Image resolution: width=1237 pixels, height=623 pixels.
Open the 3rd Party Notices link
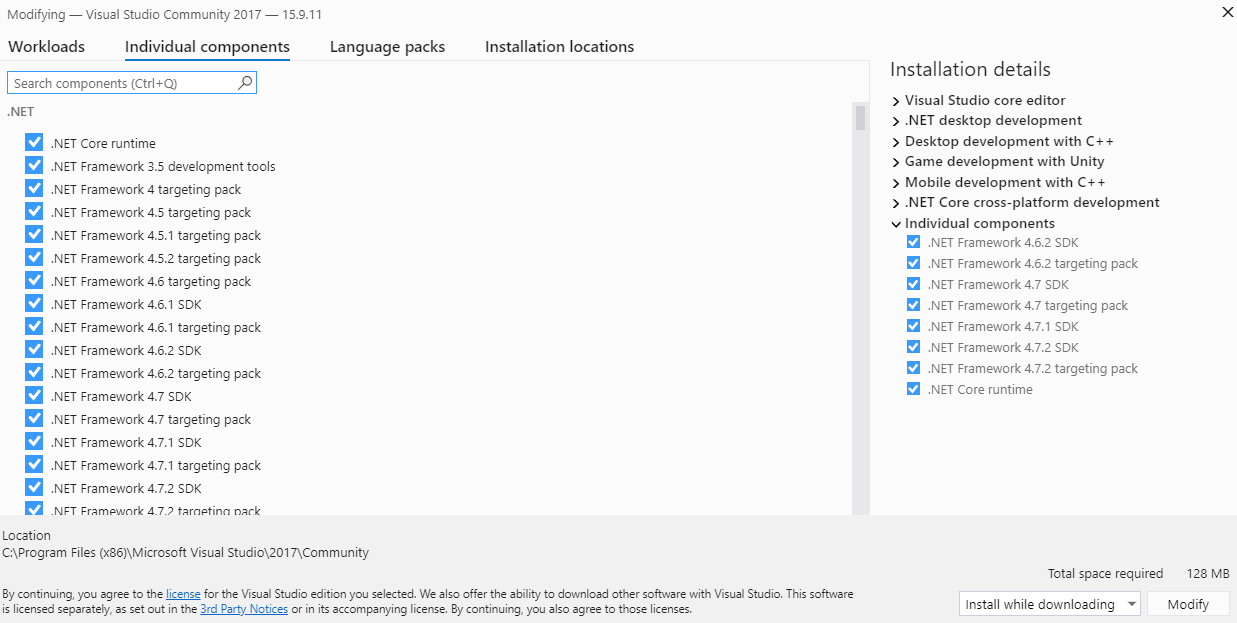244,609
